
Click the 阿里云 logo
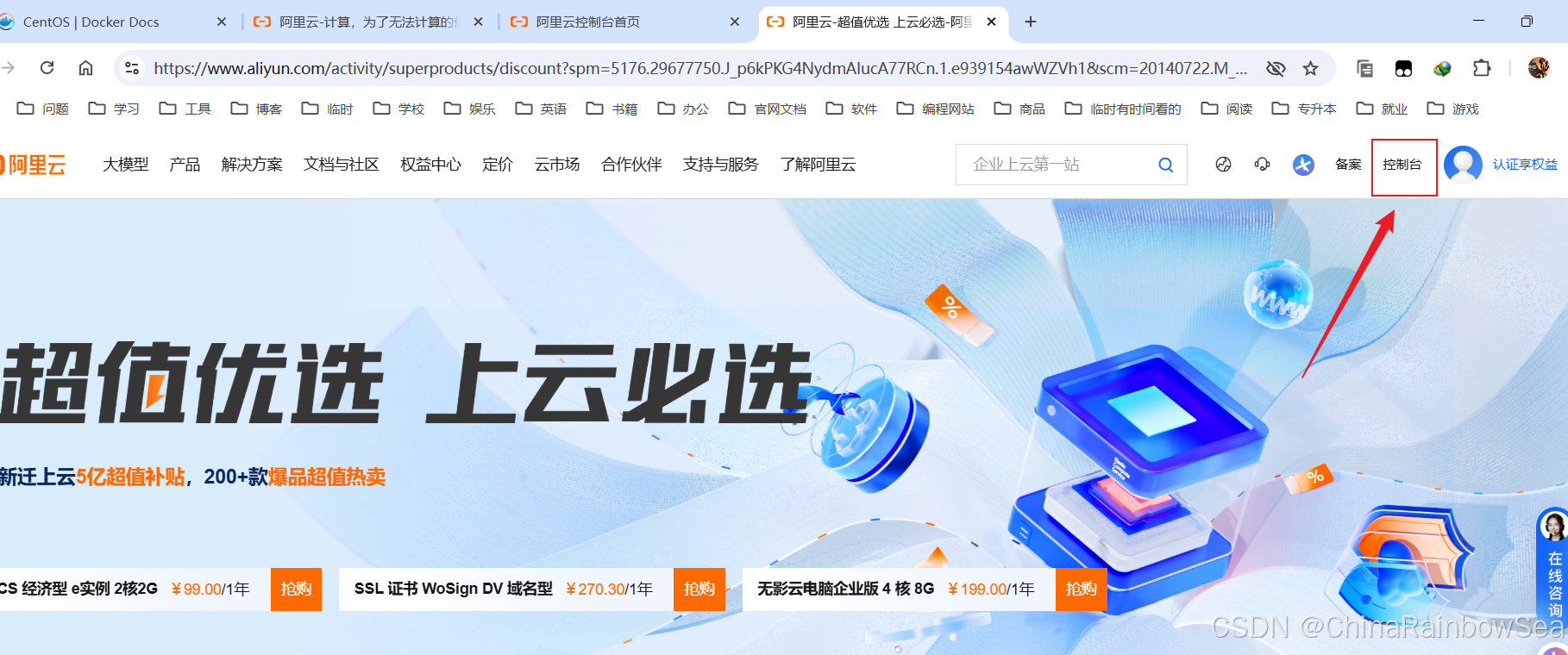pos(33,165)
